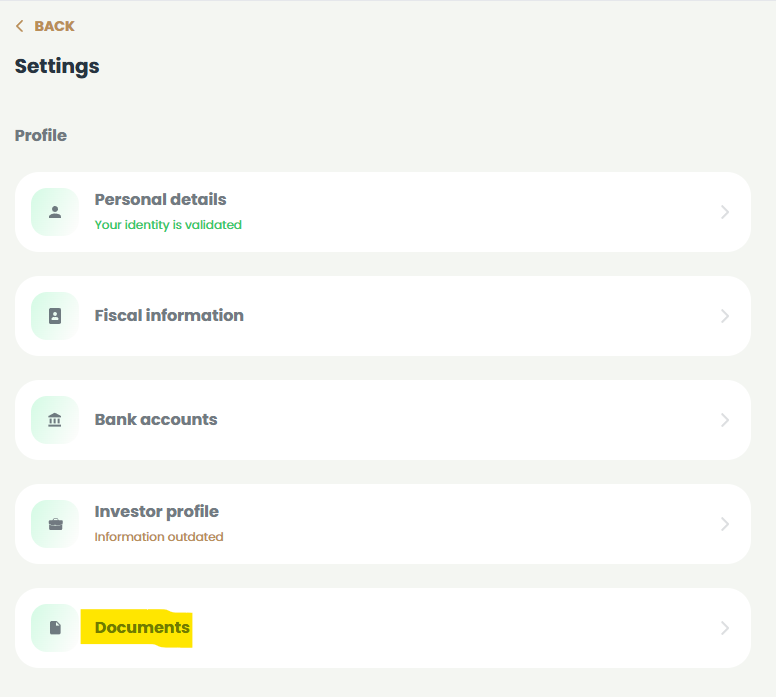This screenshot has height=697, width=776.
Task: Open Investor profile using its right chevron
Action: (x=725, y=524)
